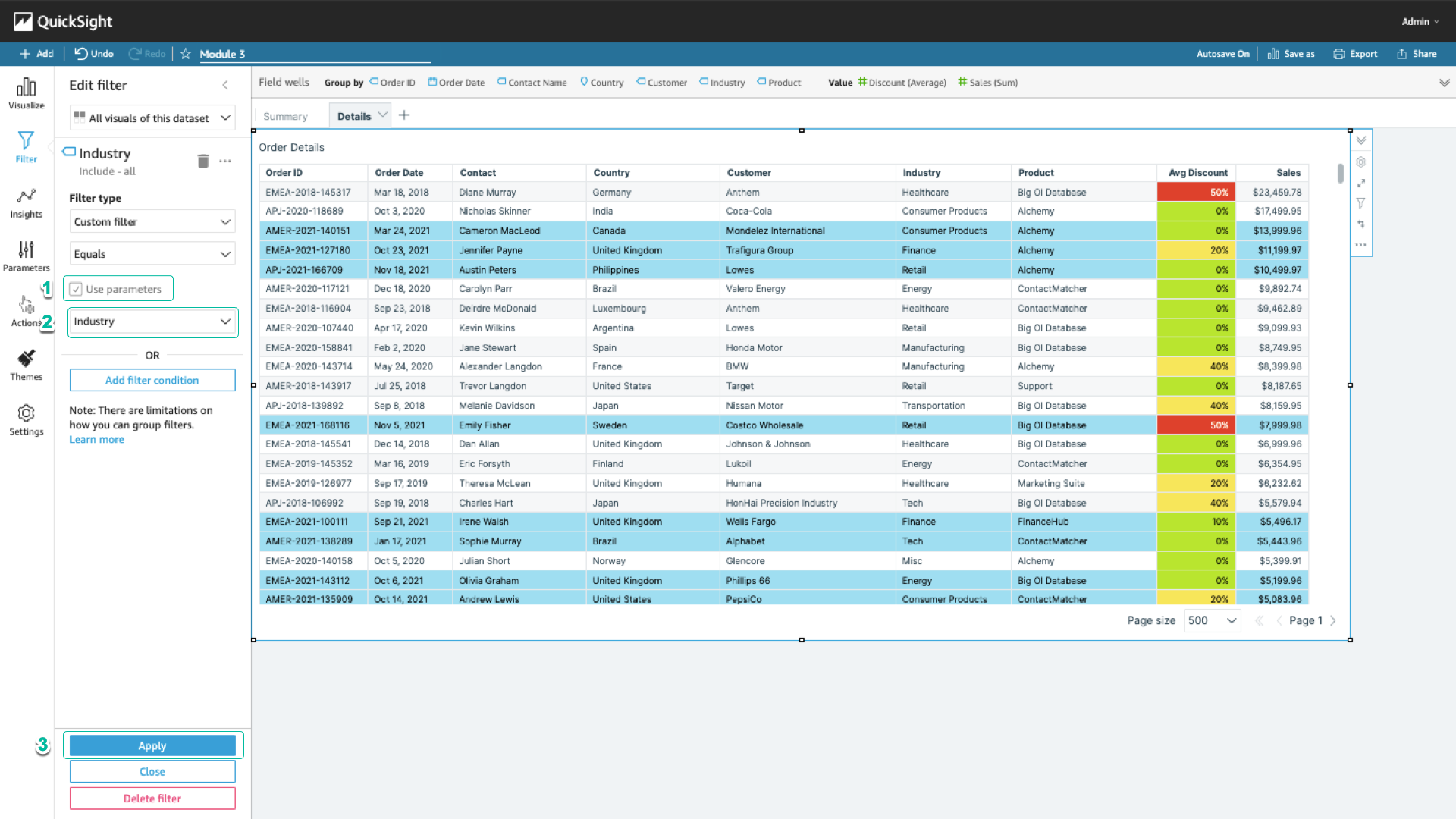Maximize the Order Details visual

[x=1360, y=183]
